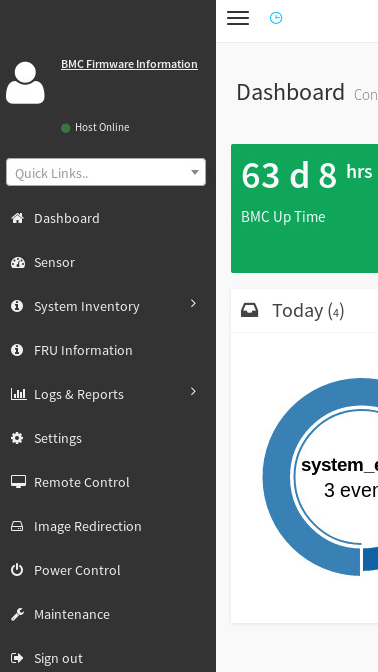Click the Remote Control monitor icon
Screen dimensions: 378x672
18,482
